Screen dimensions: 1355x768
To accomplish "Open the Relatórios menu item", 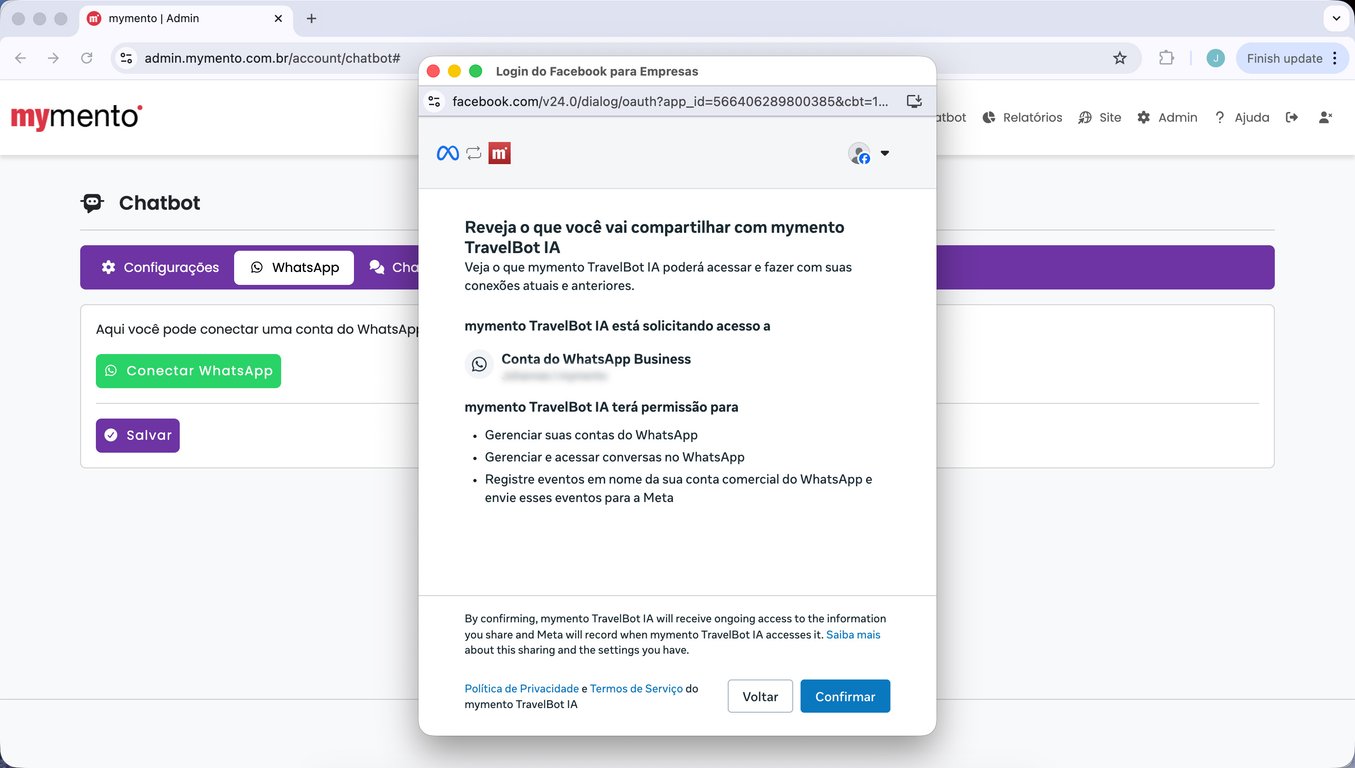I will pyautogui.click(x=1022, y=117).
